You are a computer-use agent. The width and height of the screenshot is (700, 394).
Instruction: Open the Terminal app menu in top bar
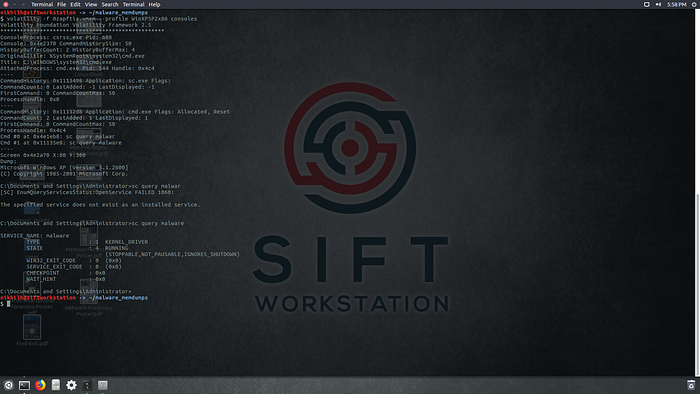42,4
